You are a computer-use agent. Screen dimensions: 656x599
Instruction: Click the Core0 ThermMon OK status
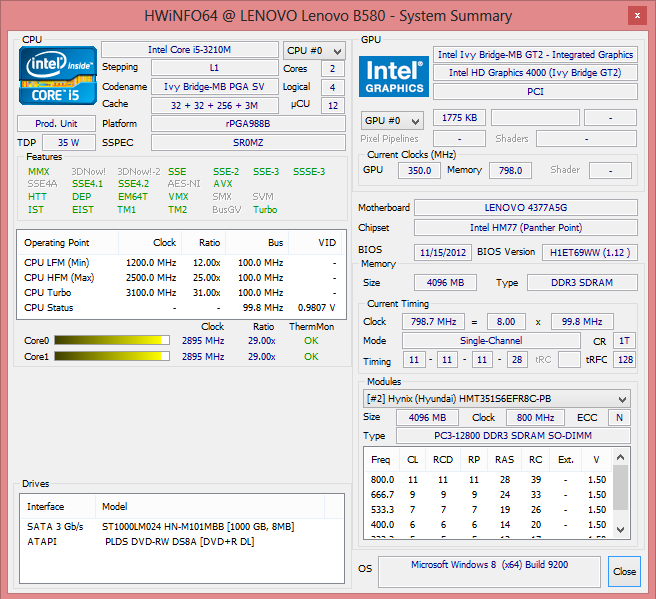click(x=311, y=341)
